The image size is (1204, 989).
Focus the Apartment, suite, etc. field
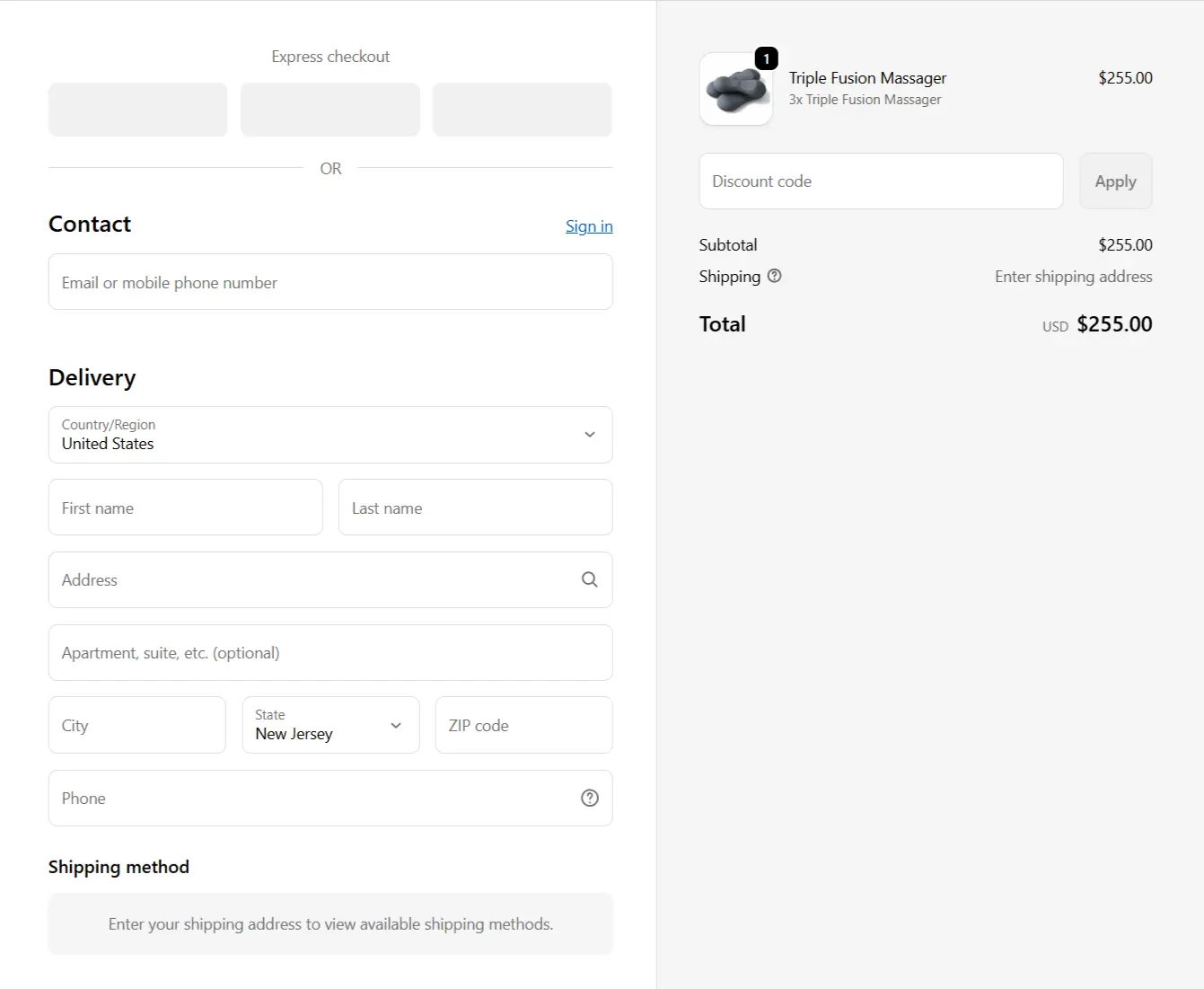point(330,653)
